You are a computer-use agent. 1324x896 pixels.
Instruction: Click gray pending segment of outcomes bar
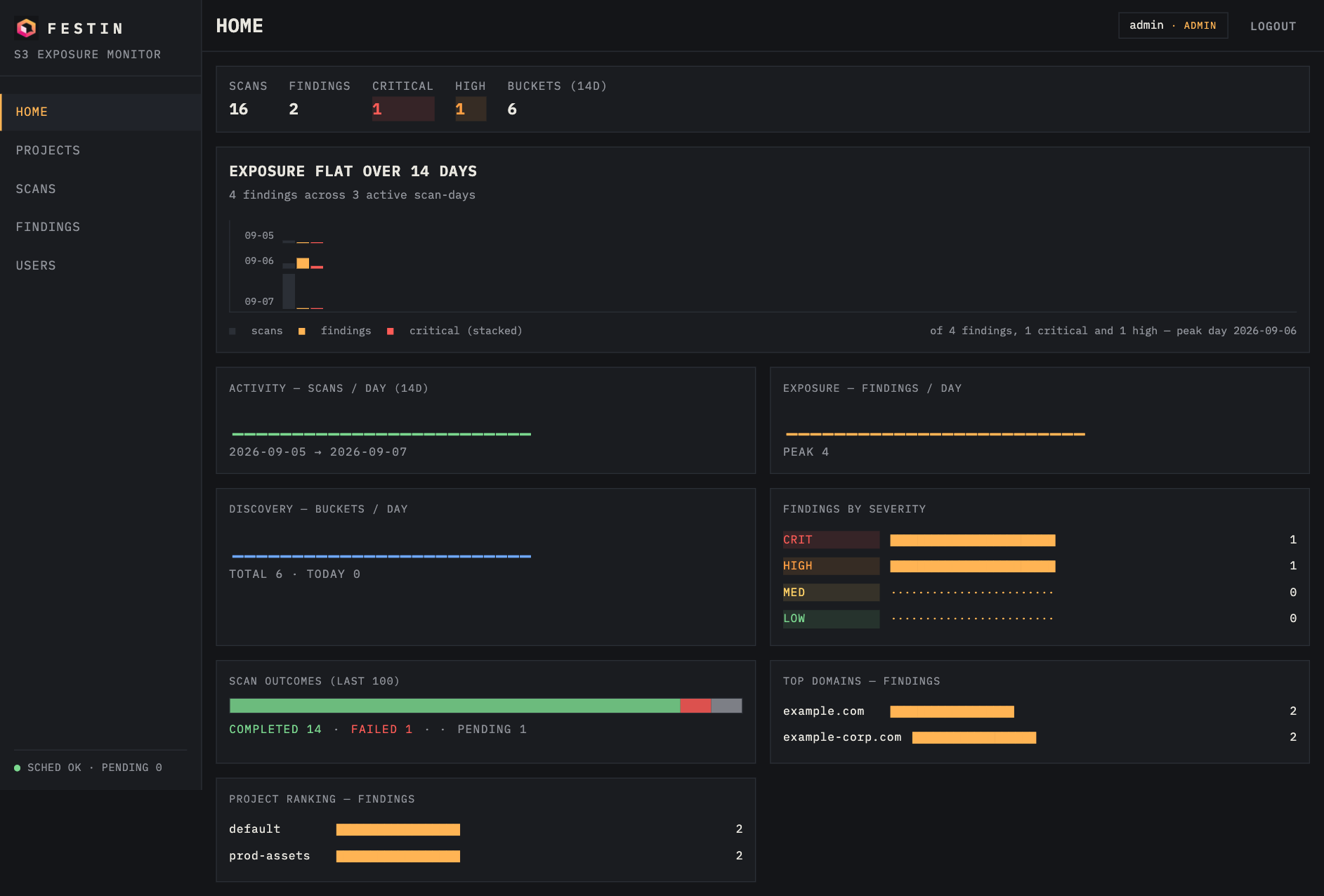click(727, 706)
